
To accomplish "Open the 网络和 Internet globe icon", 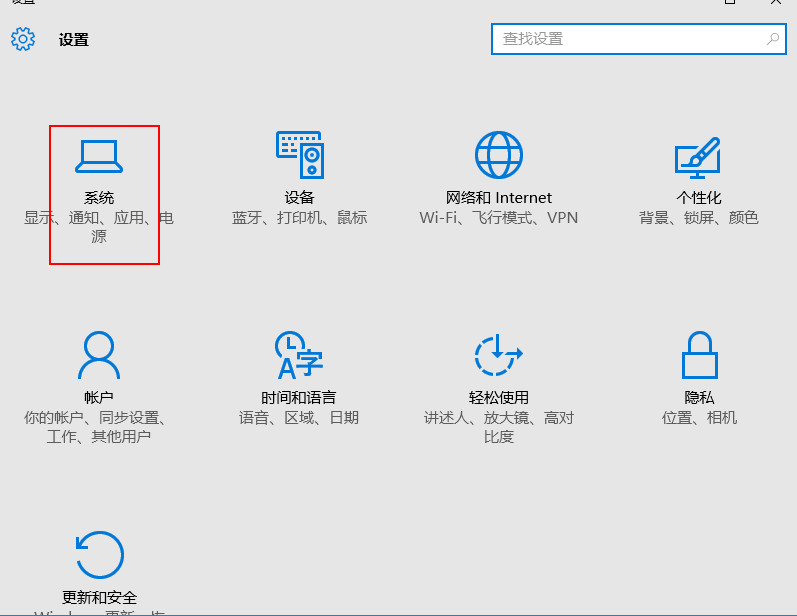I will pos(499,155).
